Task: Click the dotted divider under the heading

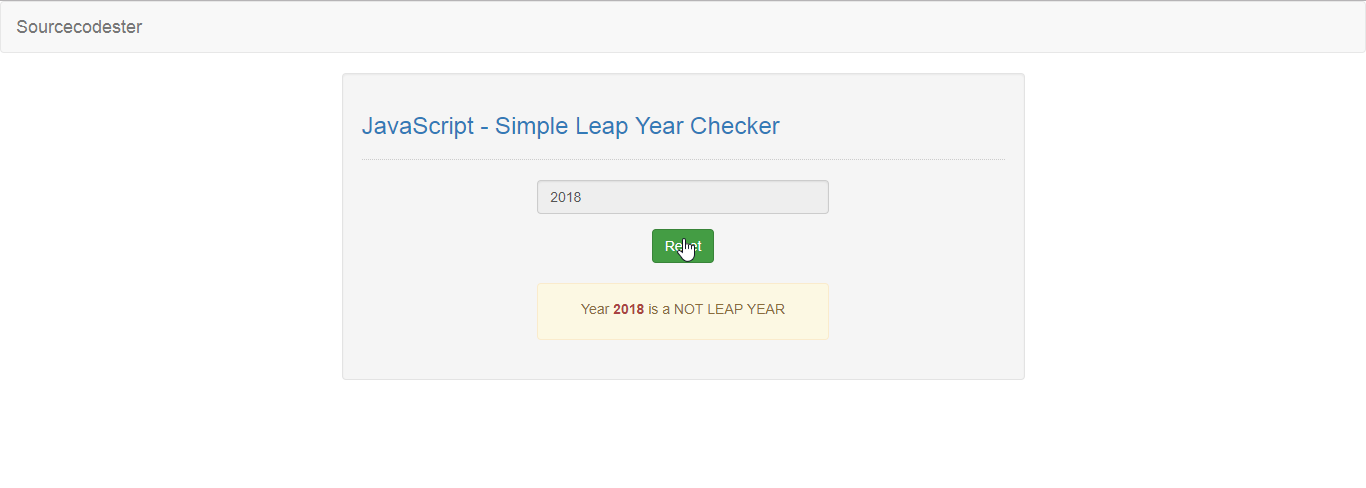Action: [683, 159]
